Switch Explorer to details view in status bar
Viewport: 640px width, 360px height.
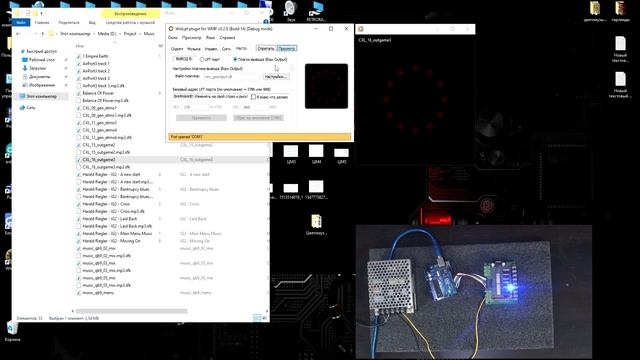(256, 318)
